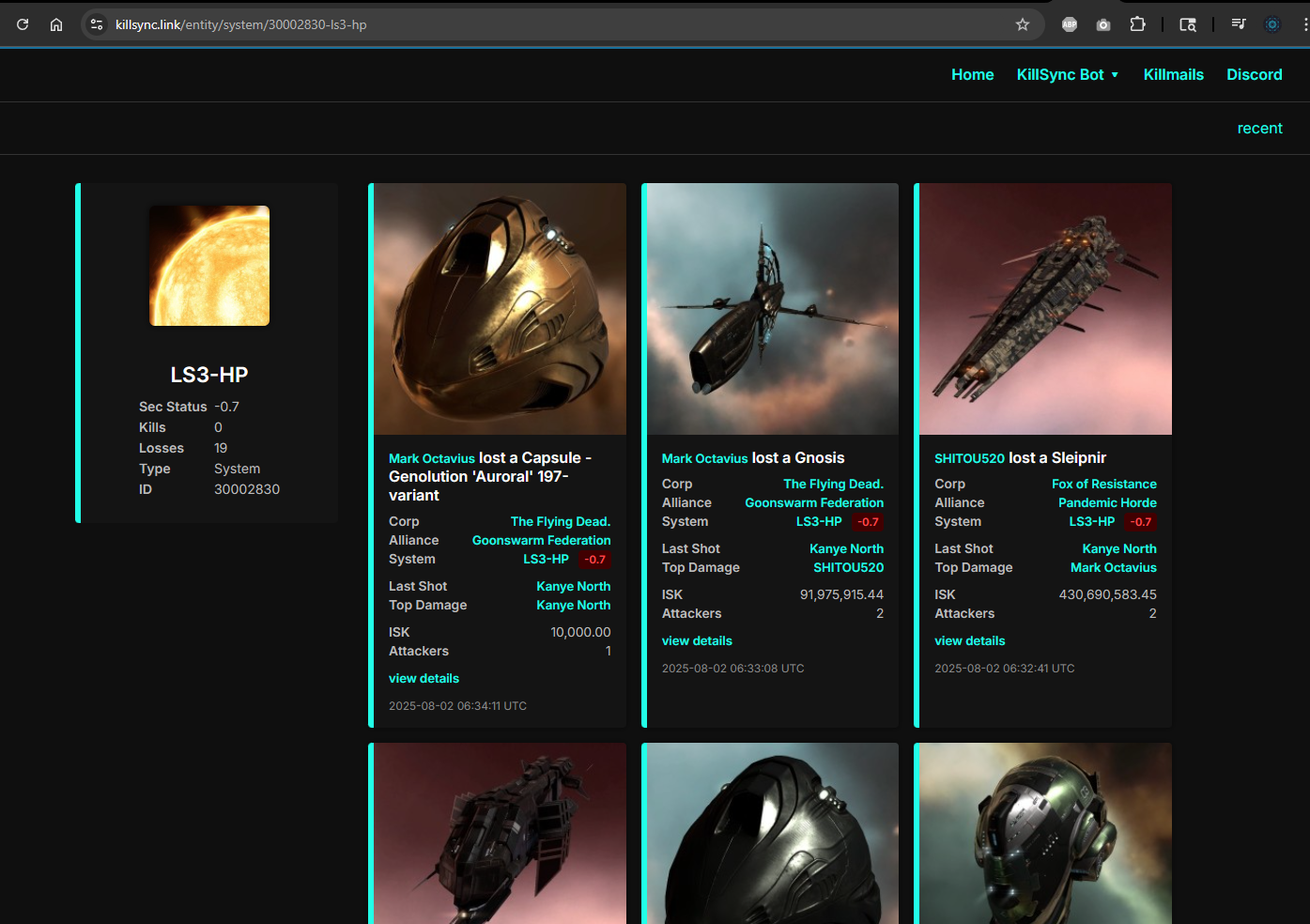
Task: Click the camera screenshot extension icon
Action: 1103,24
